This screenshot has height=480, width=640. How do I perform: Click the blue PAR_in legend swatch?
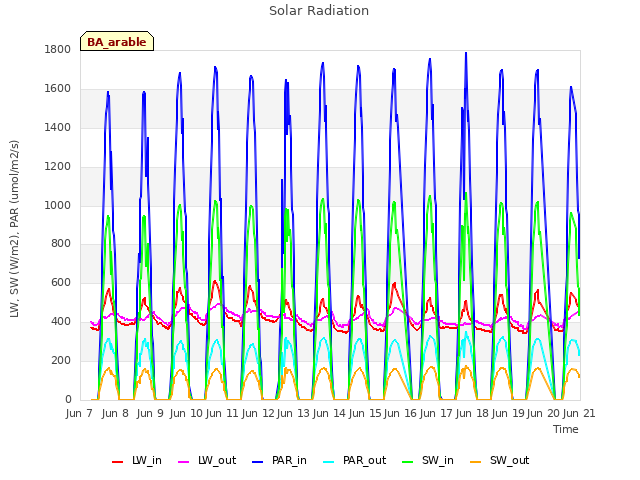point(258,462)
